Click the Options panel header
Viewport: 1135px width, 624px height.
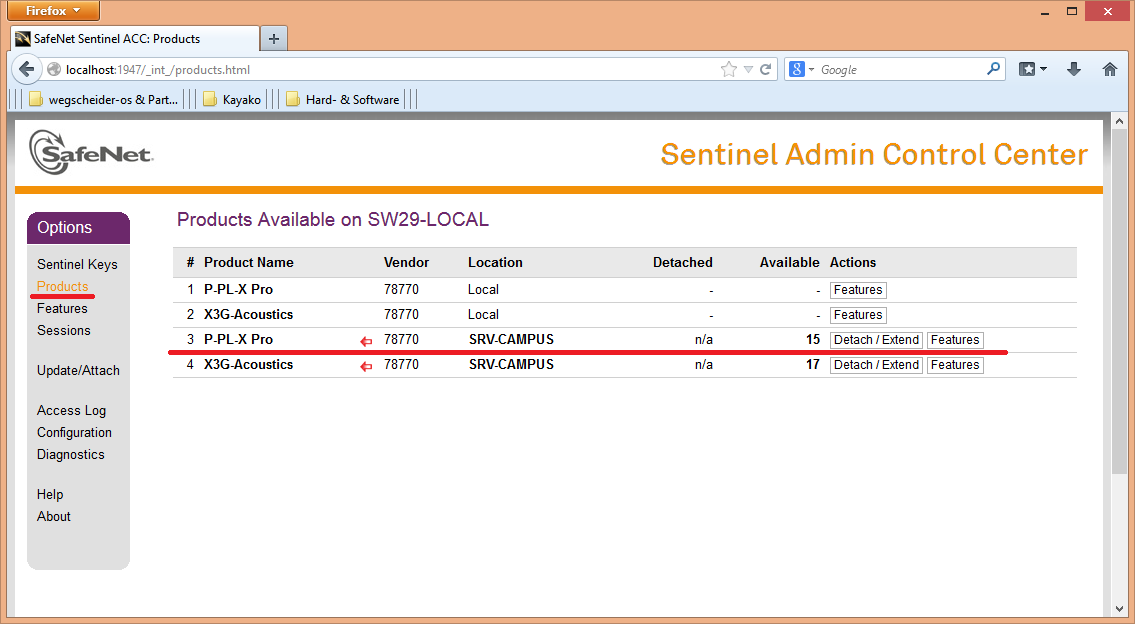point(78,227)
